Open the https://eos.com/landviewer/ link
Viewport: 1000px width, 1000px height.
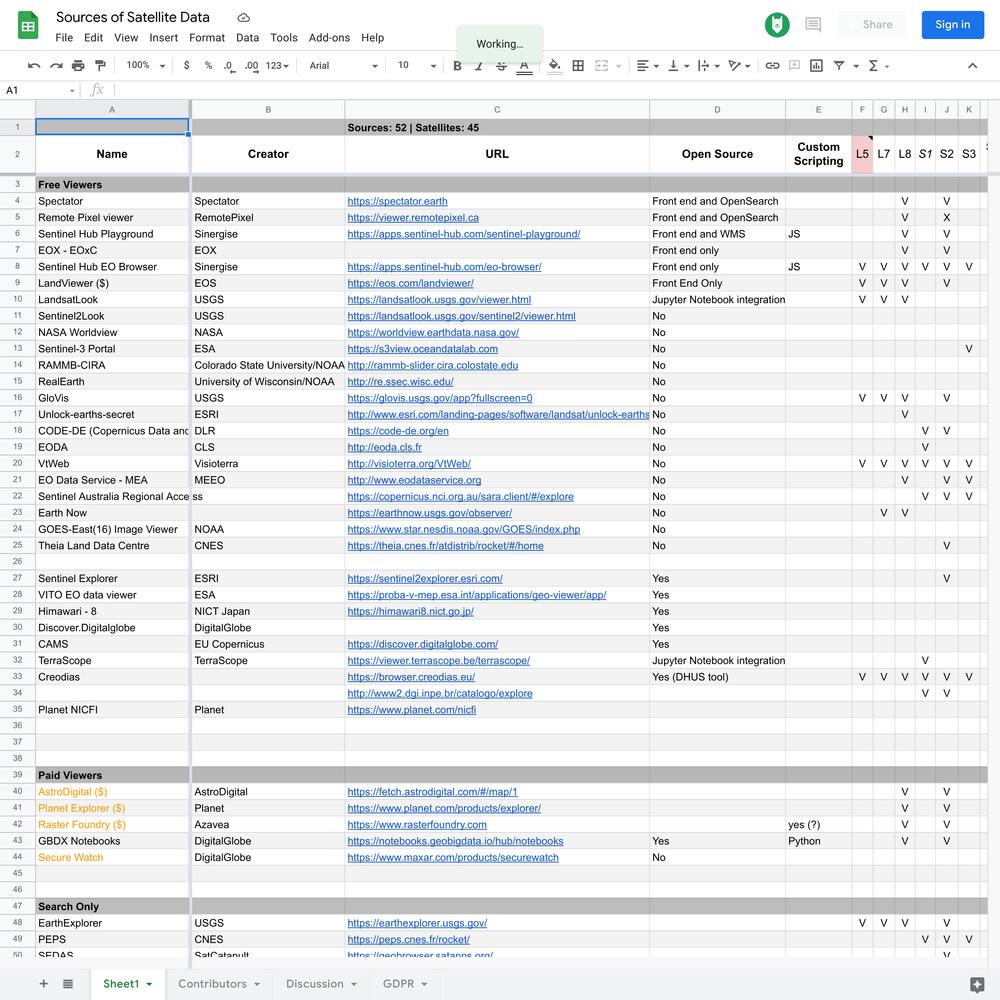pyautogui.click(x=410, y=283)
